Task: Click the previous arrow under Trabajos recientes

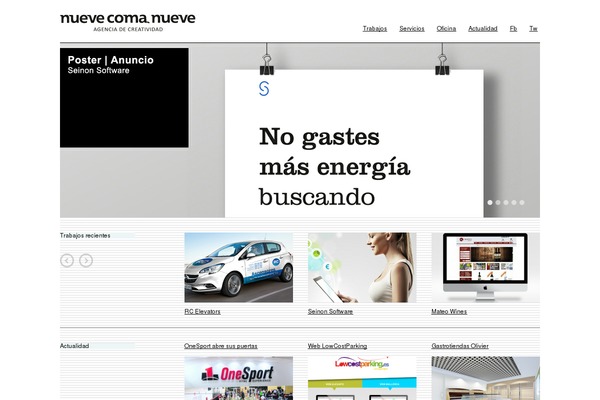Action: point(67,261)
